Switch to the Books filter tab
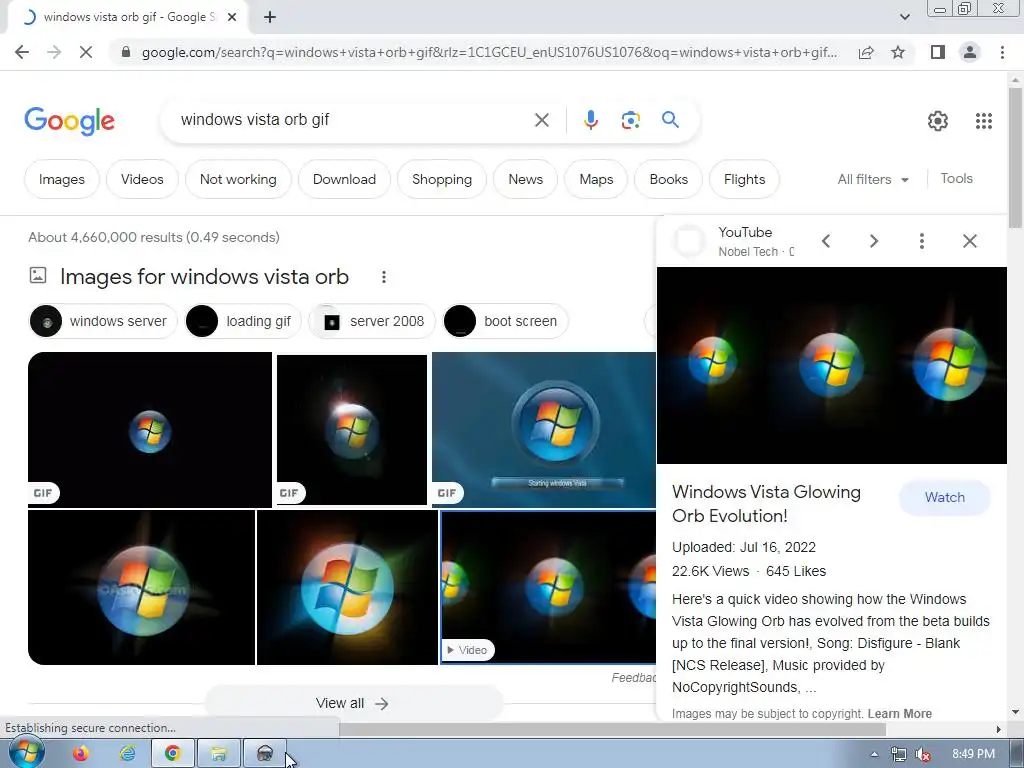Viewport: 1024px width, 768px height. 668,179
